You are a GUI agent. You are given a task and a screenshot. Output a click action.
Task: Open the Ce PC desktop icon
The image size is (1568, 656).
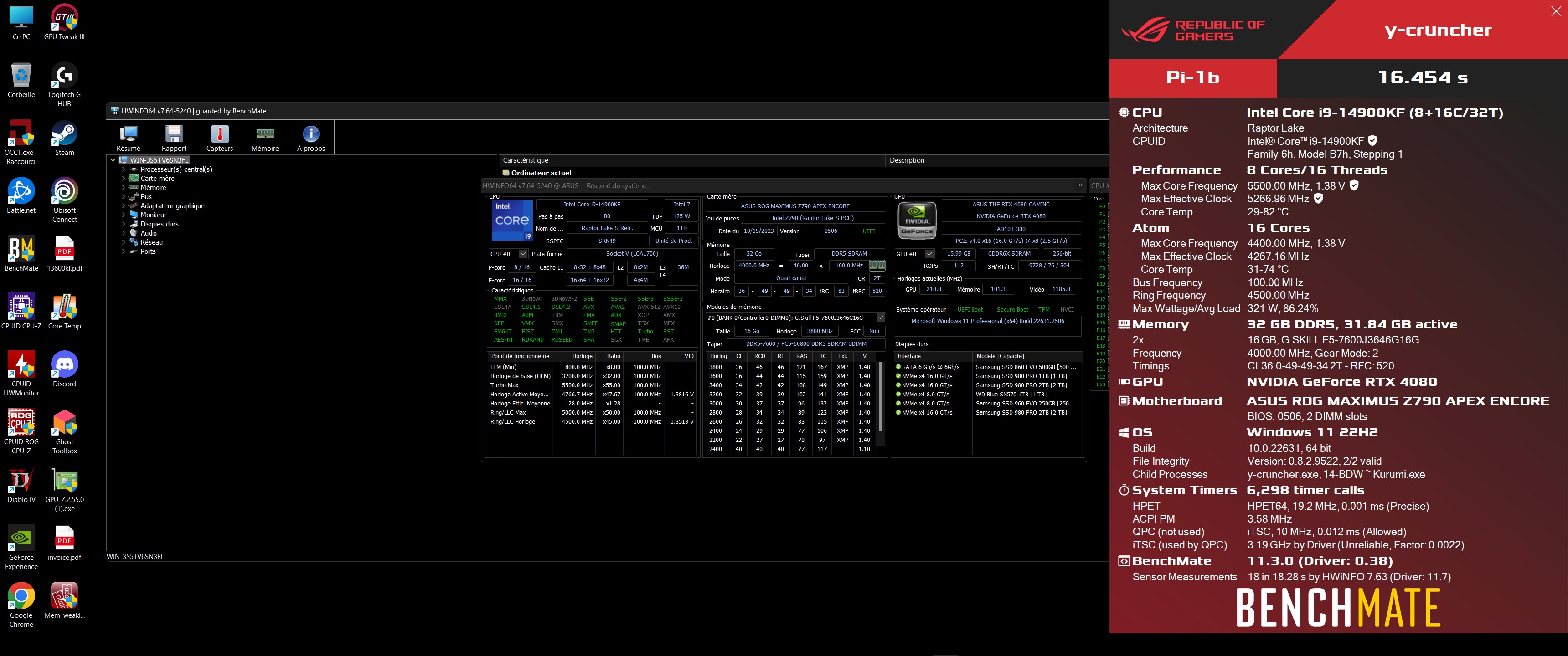(x=21, y=23)
